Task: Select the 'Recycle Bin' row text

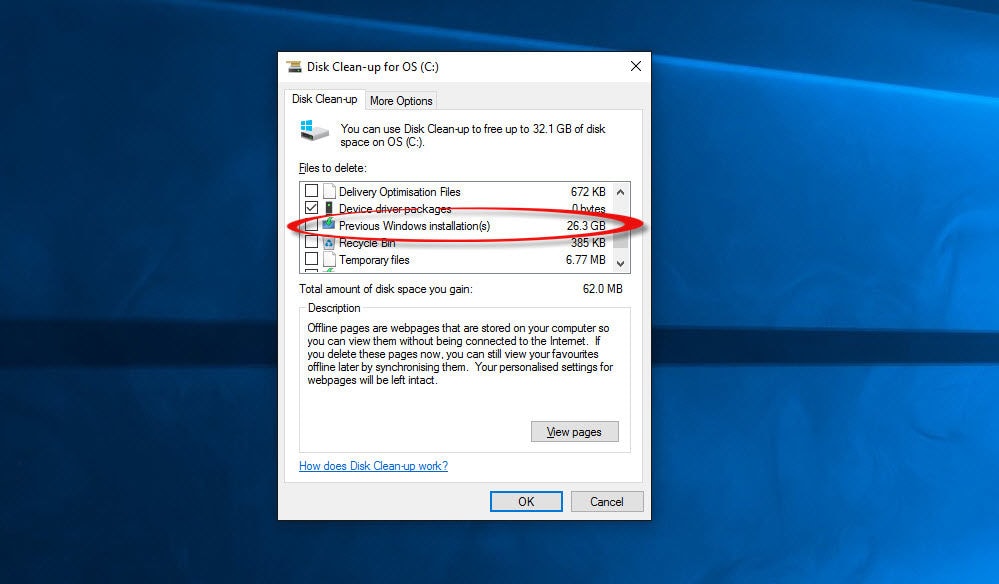Action: click(367, 243)
